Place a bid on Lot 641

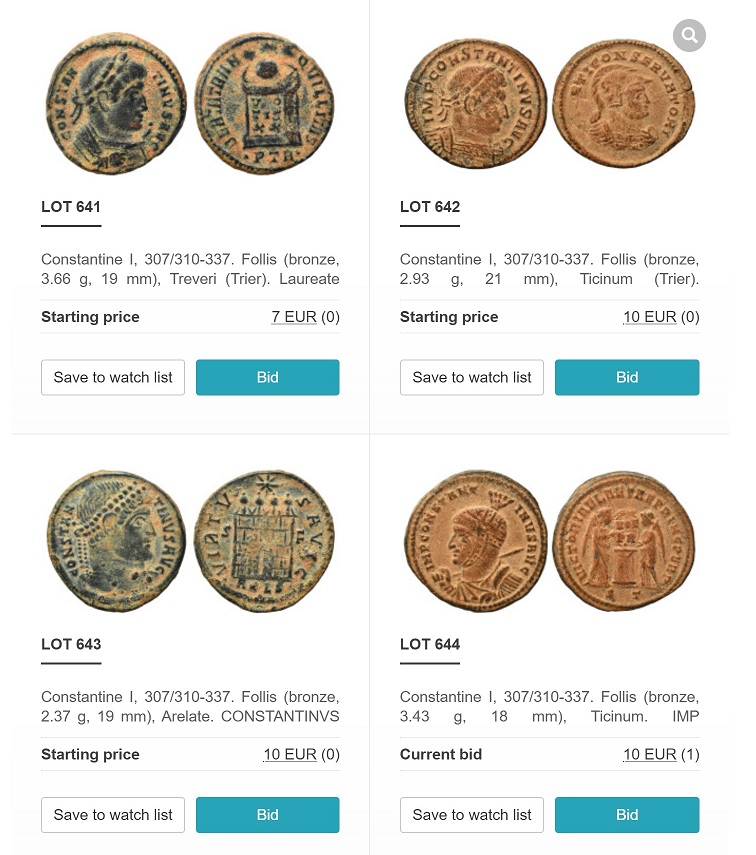[x=267, y=377]
